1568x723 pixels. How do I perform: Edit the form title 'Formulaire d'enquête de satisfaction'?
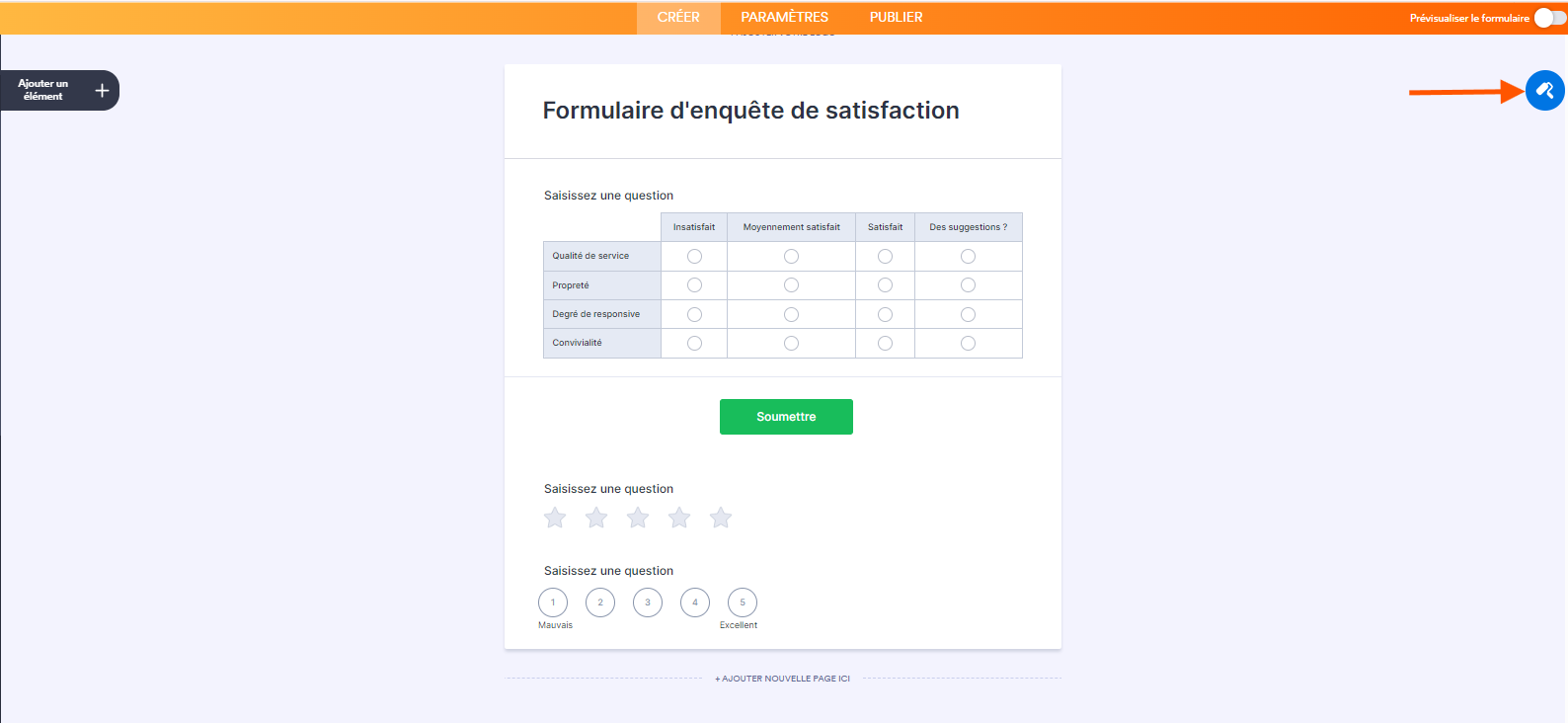click(750, 111)
